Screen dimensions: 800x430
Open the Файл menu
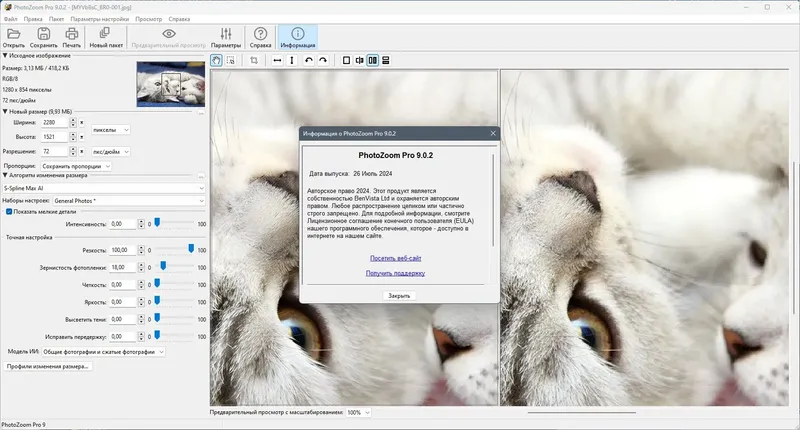pyautogui.click(x=11, y=19)
